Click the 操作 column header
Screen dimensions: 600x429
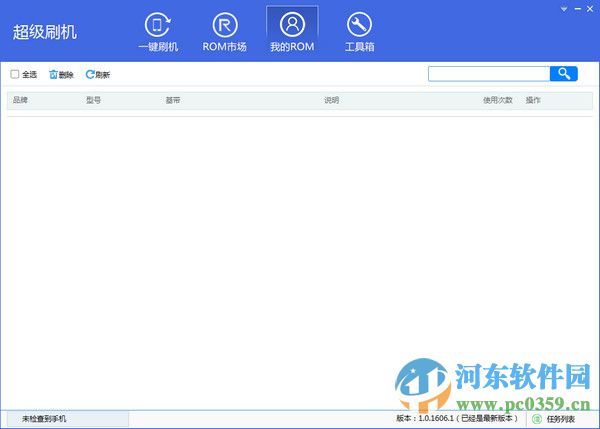click(x=533, y=100)
